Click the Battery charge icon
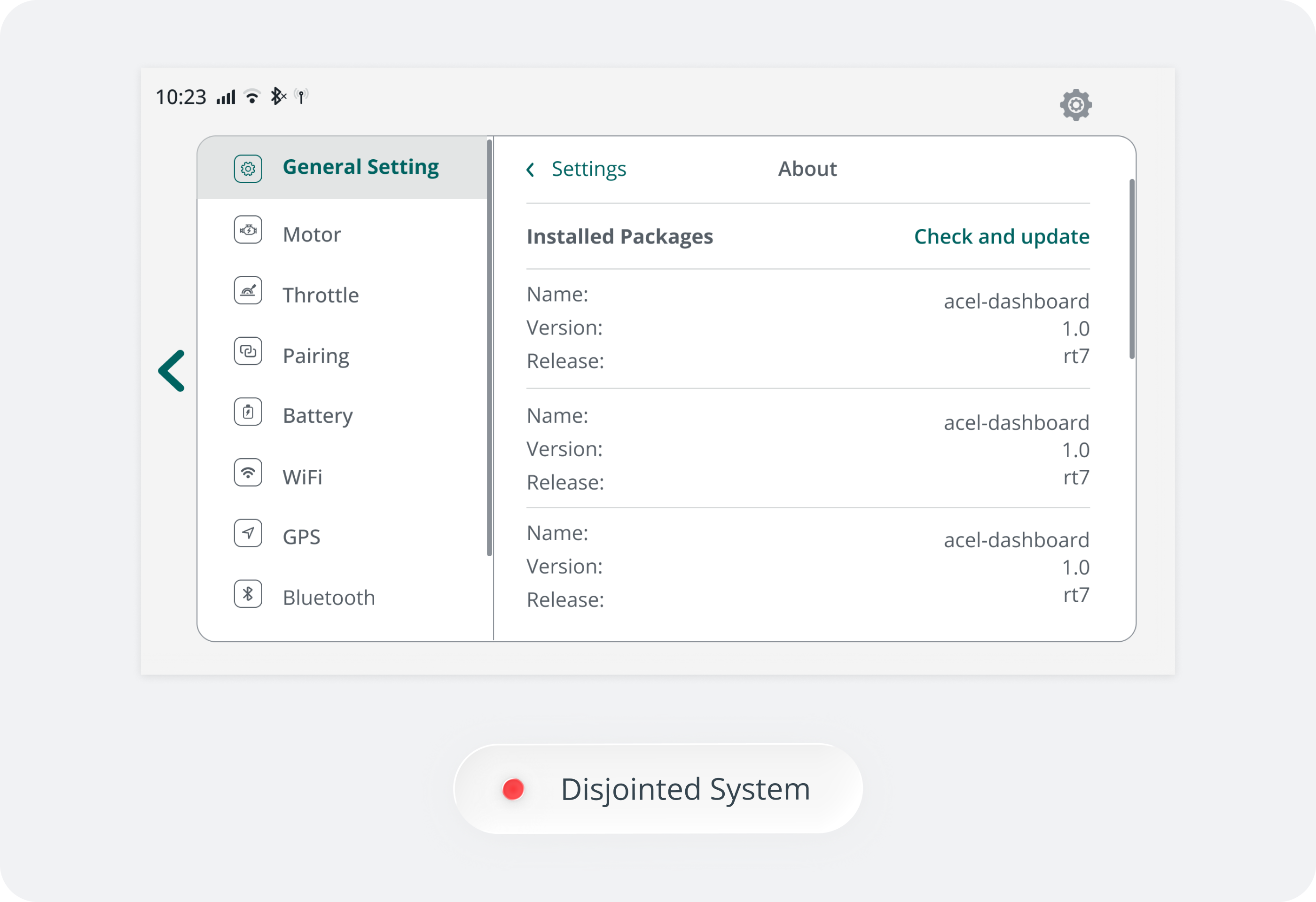Viewport: 1316px width, 902px height. pos(248,412)
